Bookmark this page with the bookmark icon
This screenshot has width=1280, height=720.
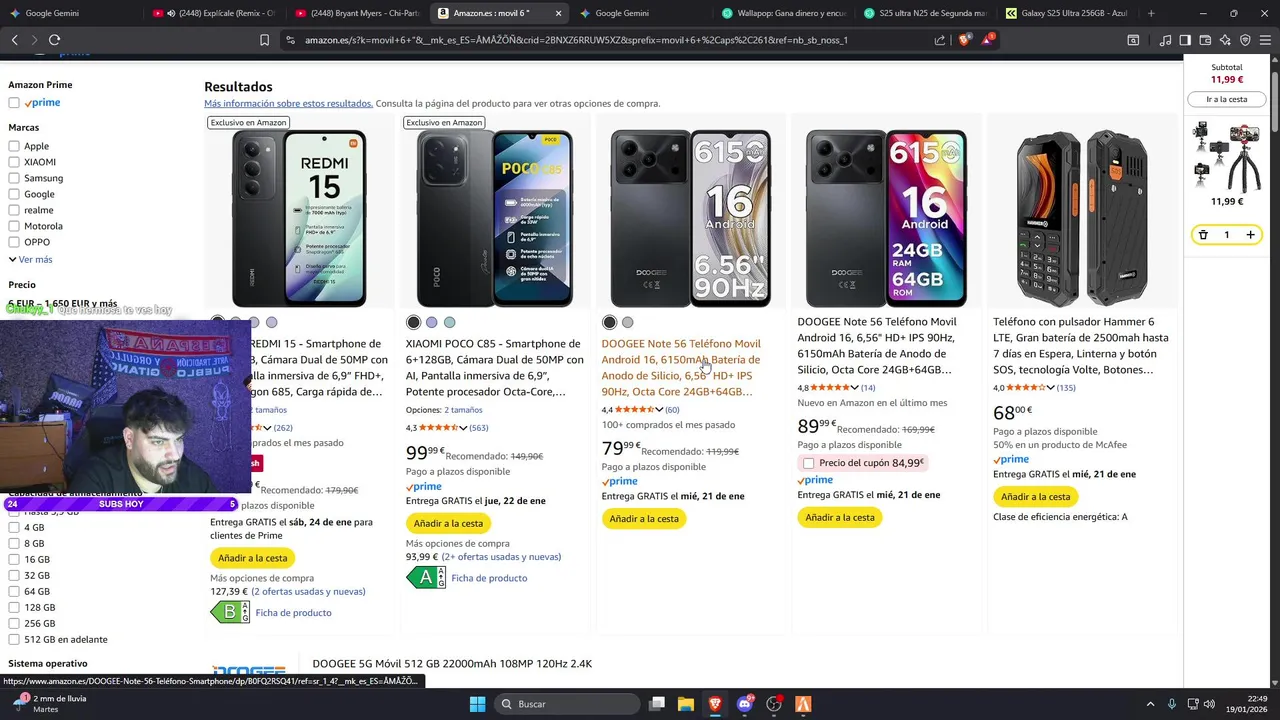pyautogui.click(x=265, y=40)
